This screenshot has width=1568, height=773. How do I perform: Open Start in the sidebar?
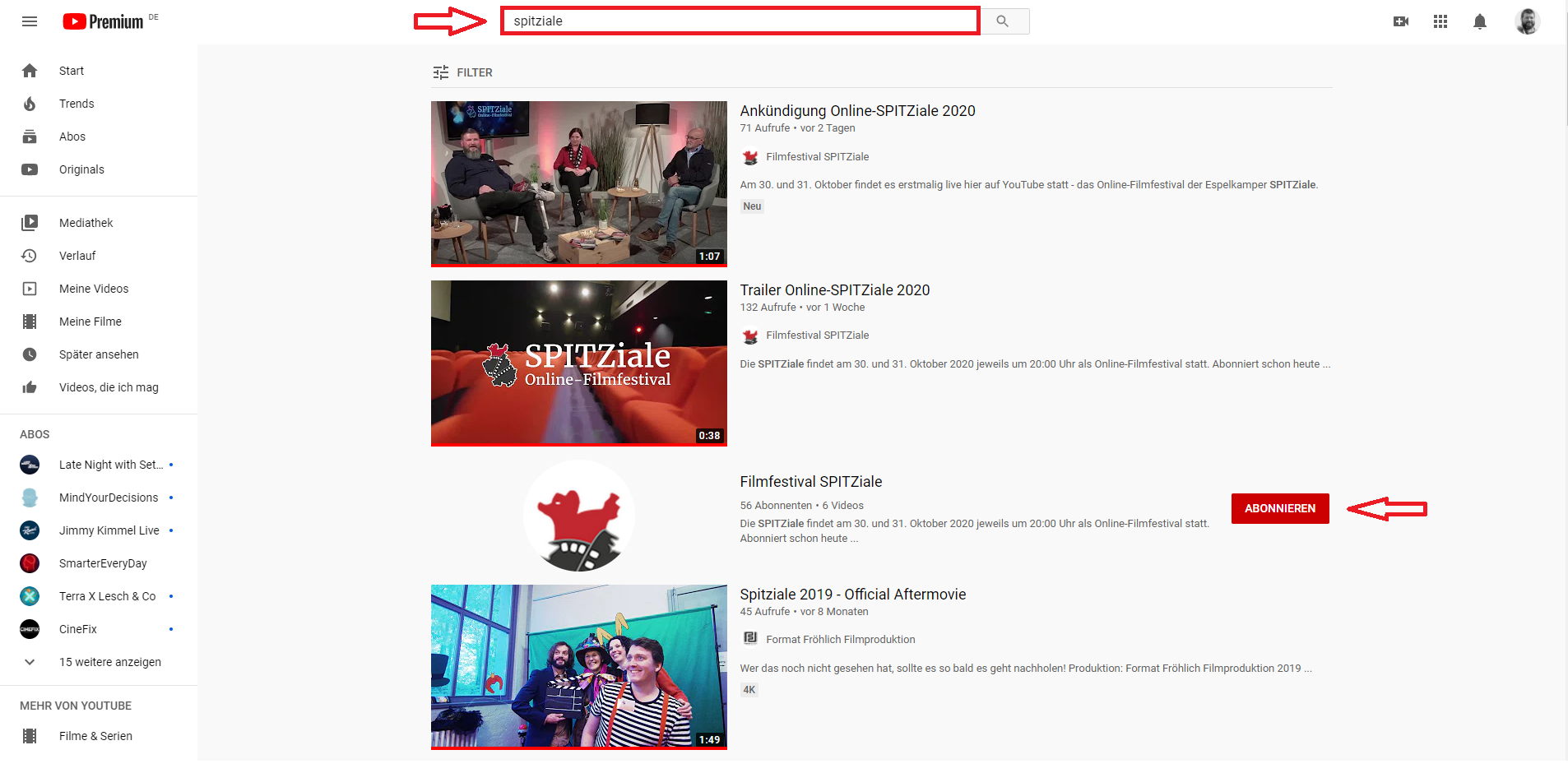click(x=99, y=71)
